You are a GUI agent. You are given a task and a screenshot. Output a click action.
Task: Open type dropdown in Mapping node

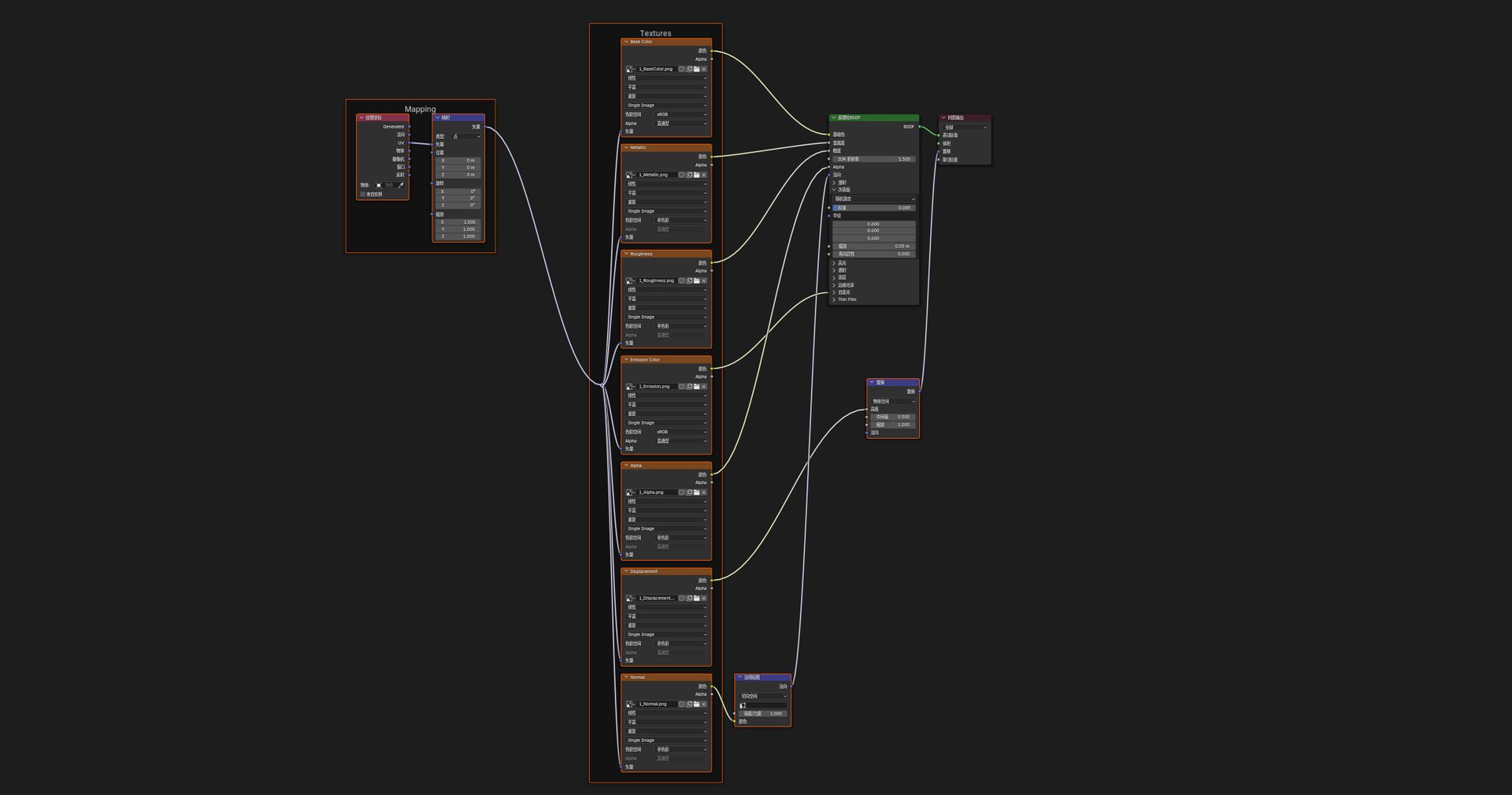point(466,136)
